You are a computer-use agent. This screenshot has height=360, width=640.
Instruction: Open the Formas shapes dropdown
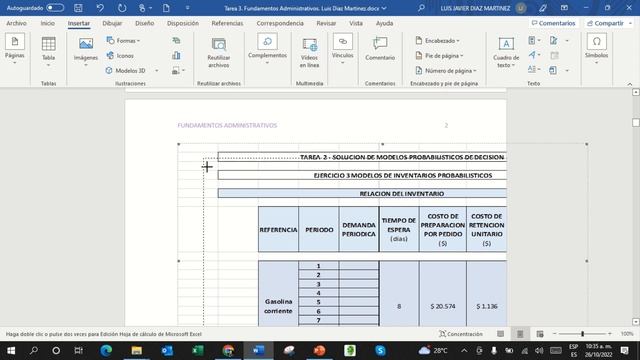[123, 40]
